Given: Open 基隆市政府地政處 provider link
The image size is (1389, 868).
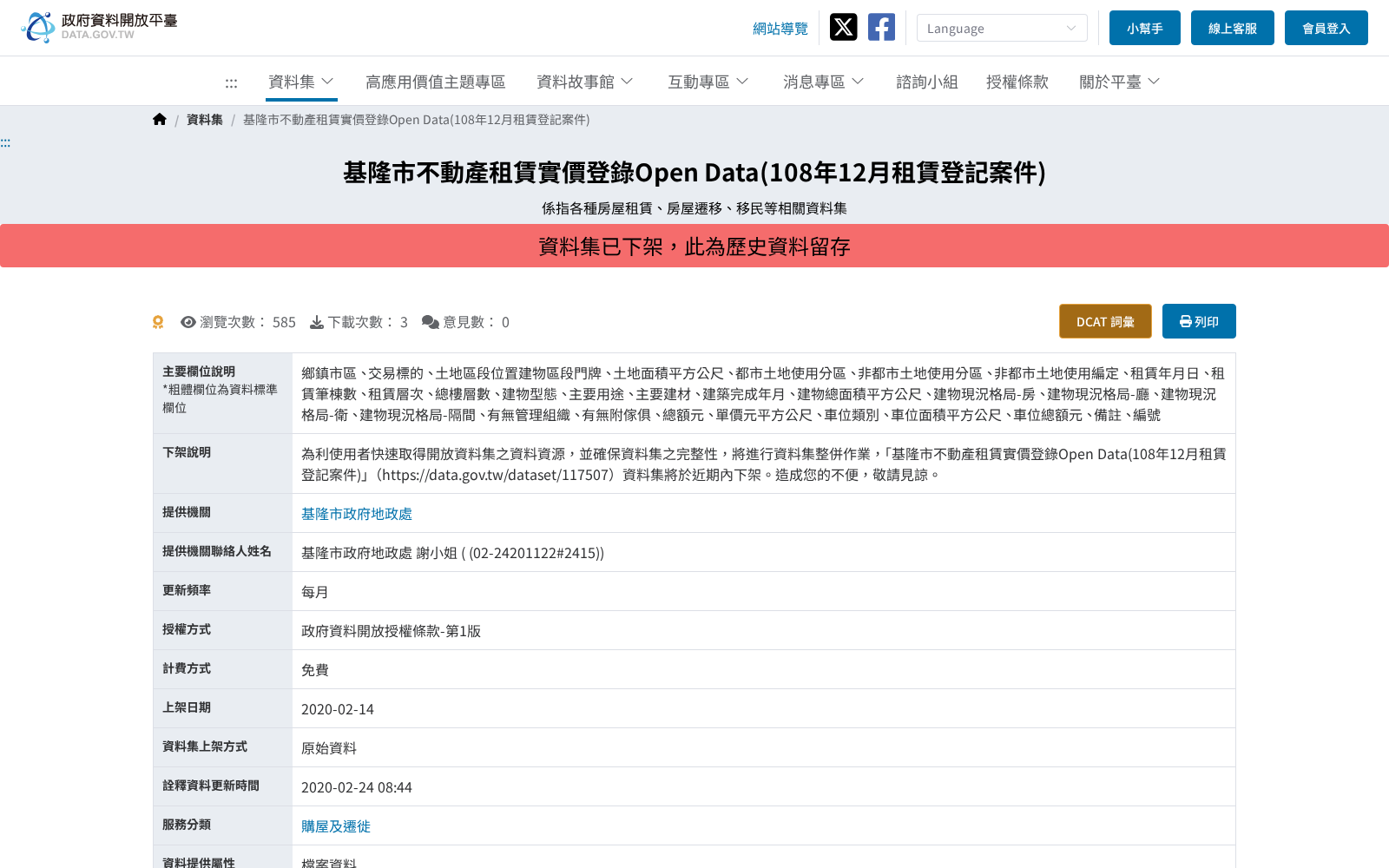Looking at the screenshot, I should [x=357, y=514].
